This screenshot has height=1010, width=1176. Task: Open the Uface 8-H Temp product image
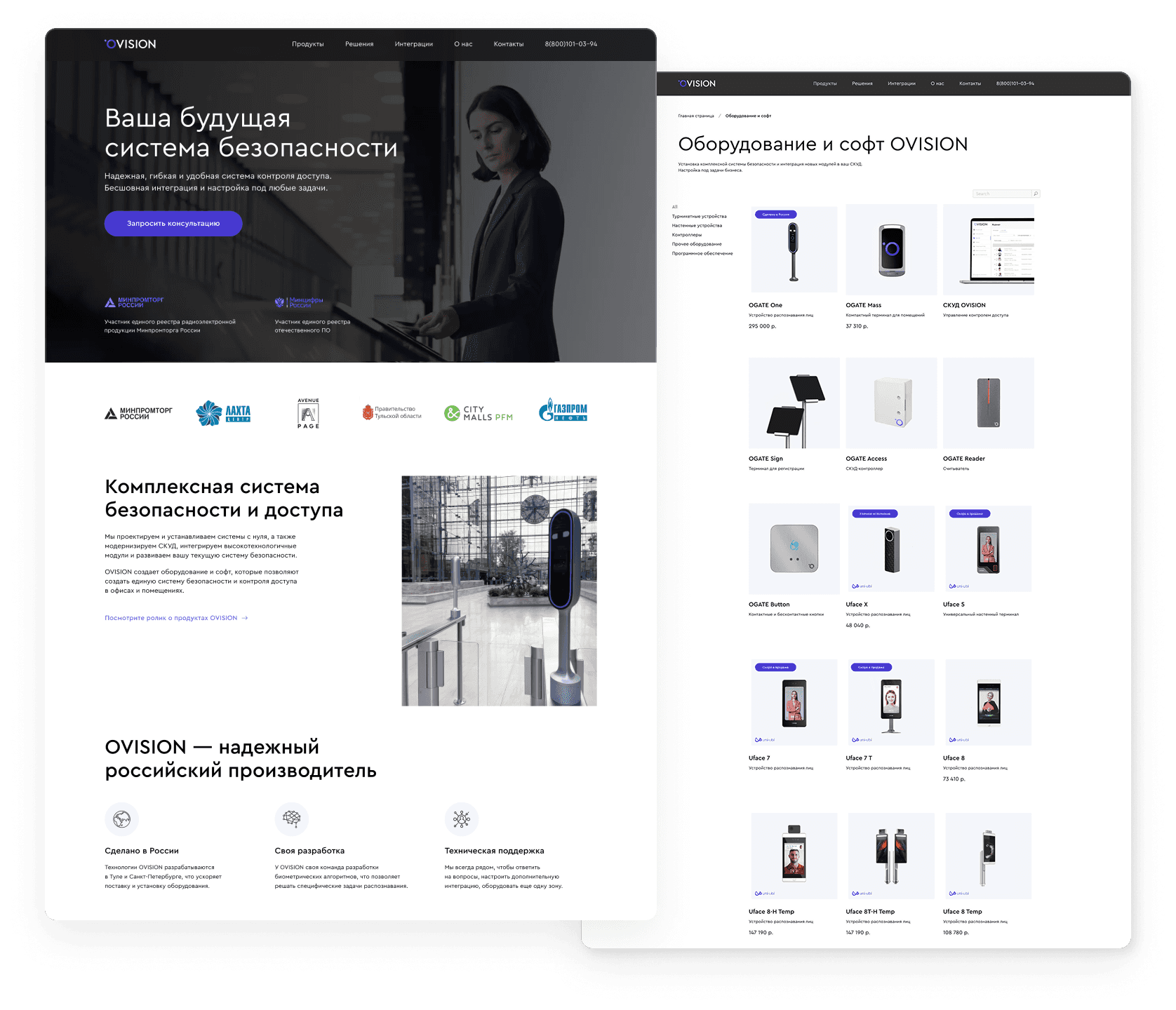click(x=794, y=856)
